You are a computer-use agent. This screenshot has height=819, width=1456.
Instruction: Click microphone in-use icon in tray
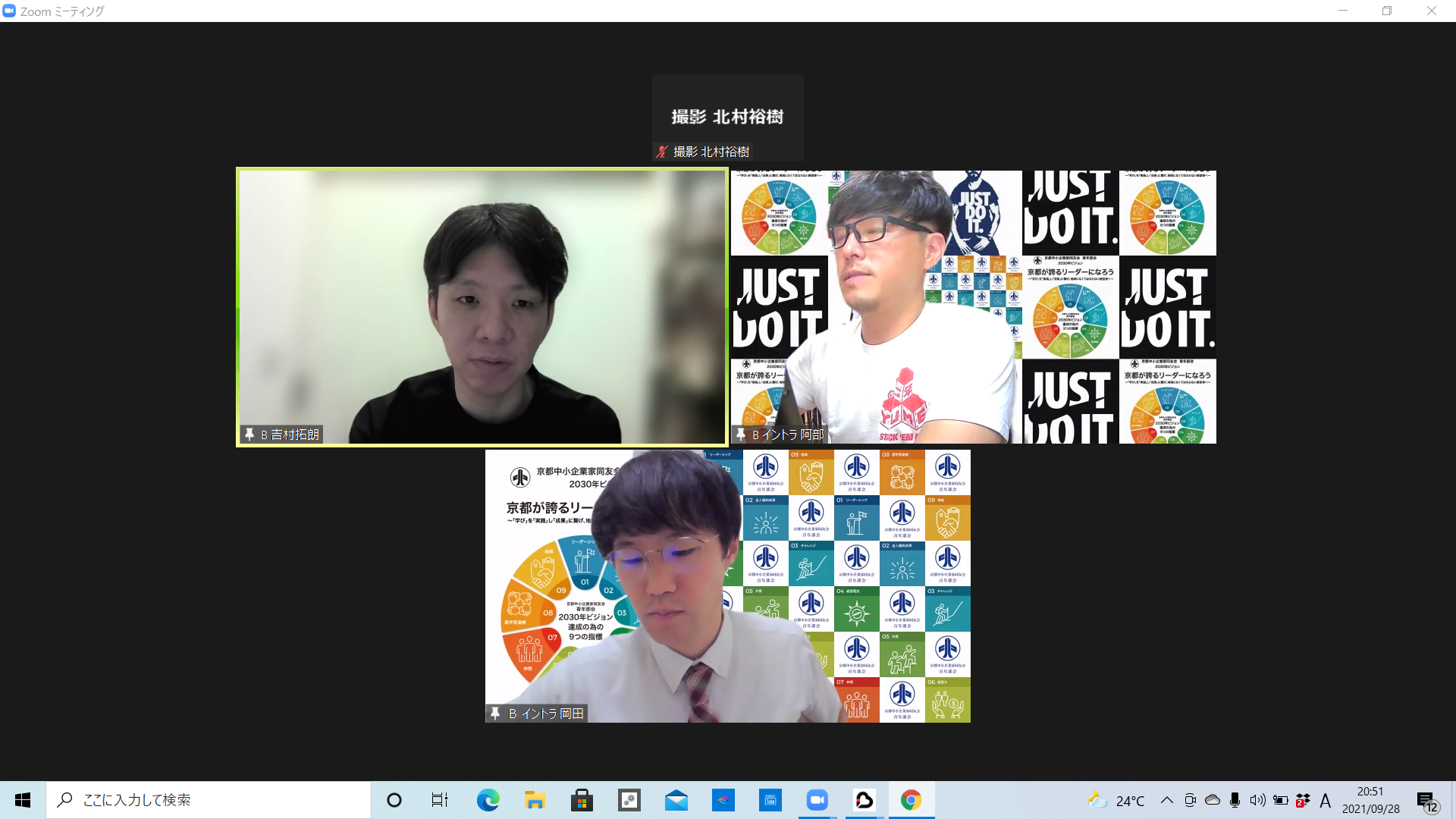click(1235, 800)
